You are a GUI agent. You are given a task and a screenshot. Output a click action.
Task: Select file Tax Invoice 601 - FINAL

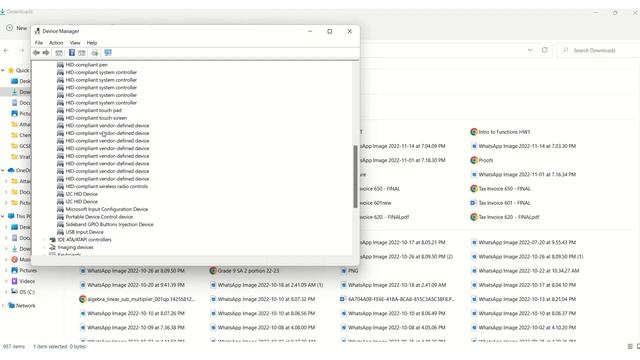pyautogui.click(x=504, y=203)
